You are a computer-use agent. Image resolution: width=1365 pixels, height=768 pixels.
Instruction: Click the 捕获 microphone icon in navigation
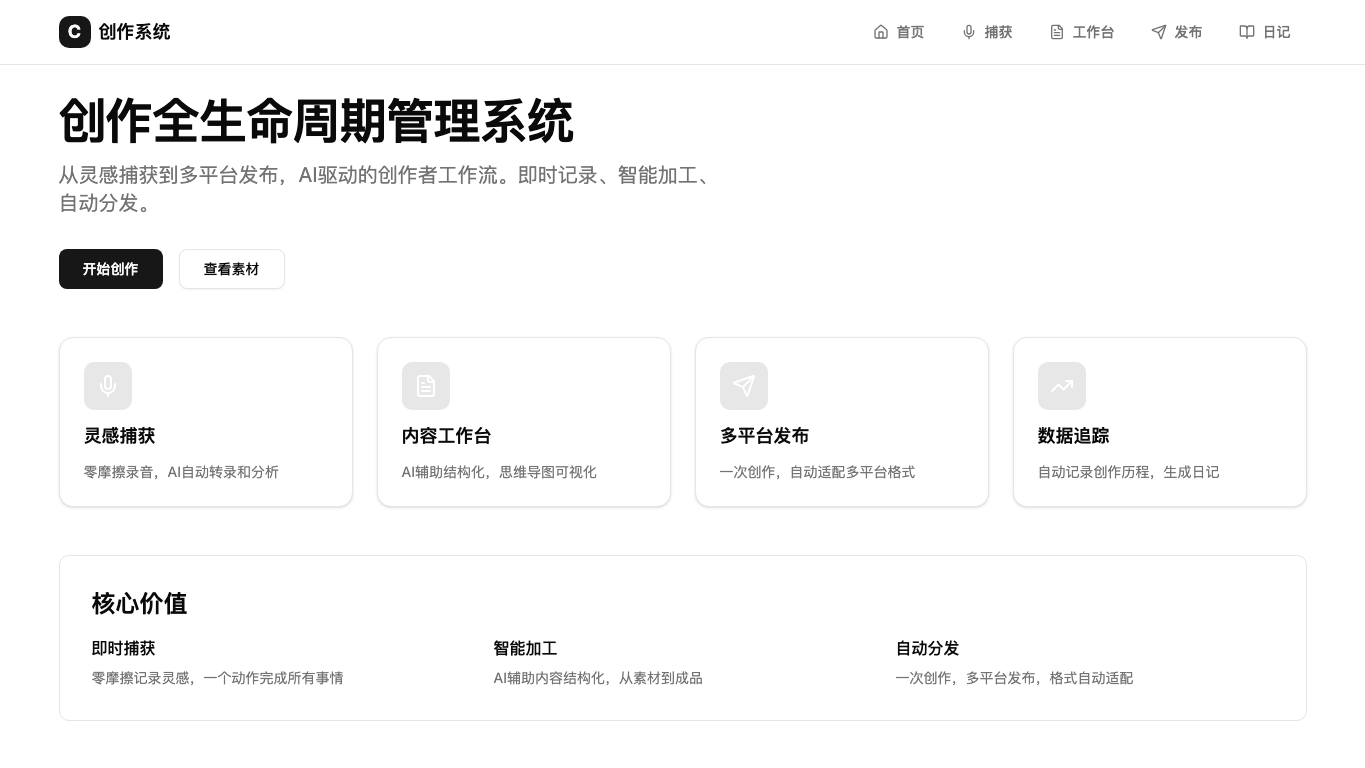tap(969, 32)
